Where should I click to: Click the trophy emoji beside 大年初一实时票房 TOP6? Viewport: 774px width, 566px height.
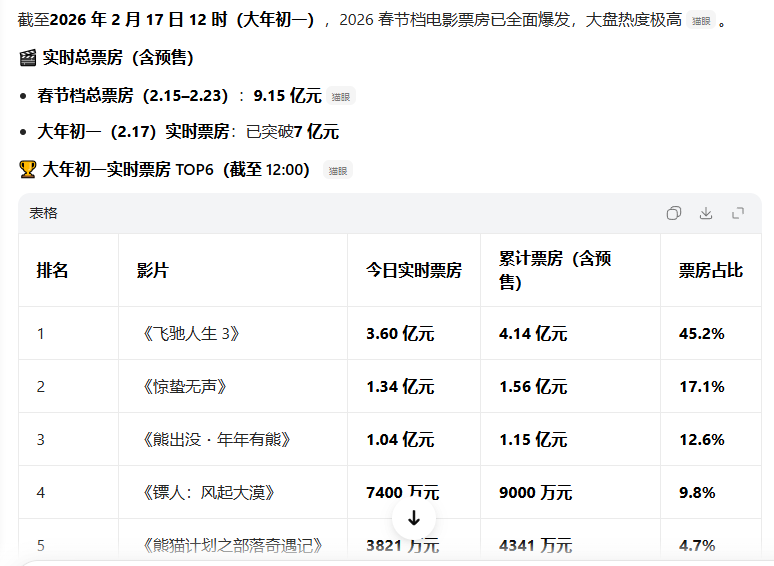click(28, 170)
